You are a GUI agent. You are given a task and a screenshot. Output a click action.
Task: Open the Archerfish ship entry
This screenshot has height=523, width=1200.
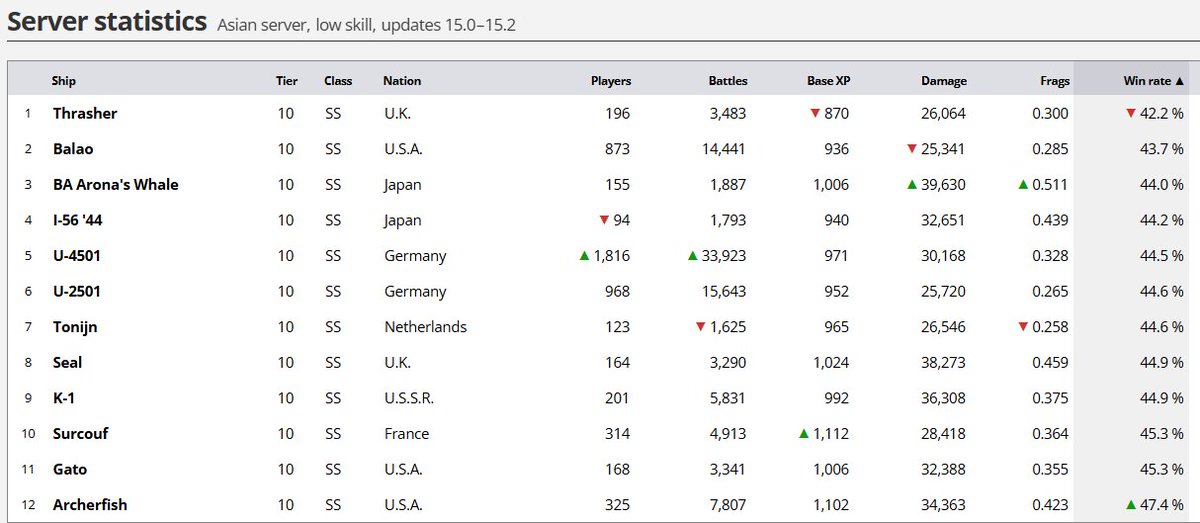pos(90,505)
